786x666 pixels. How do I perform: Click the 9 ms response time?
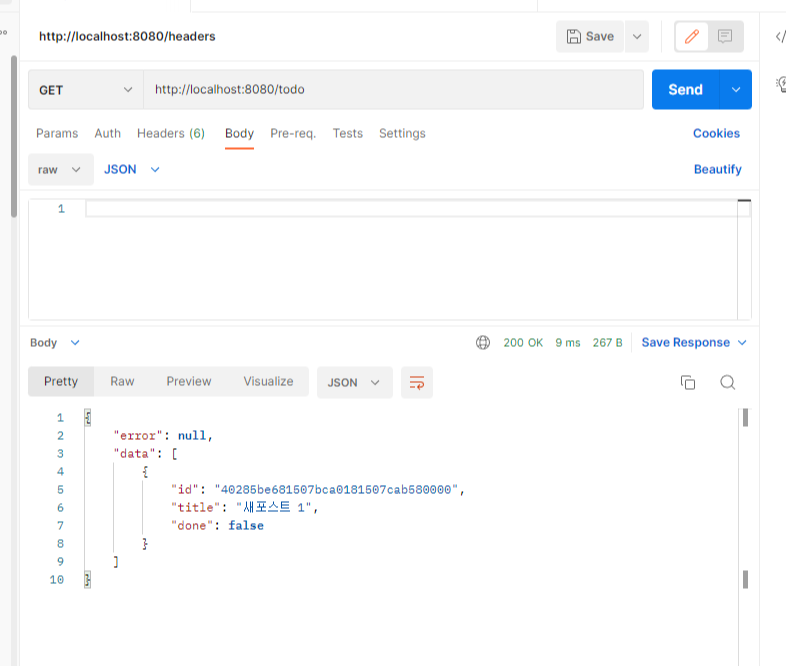pos(567,343)
